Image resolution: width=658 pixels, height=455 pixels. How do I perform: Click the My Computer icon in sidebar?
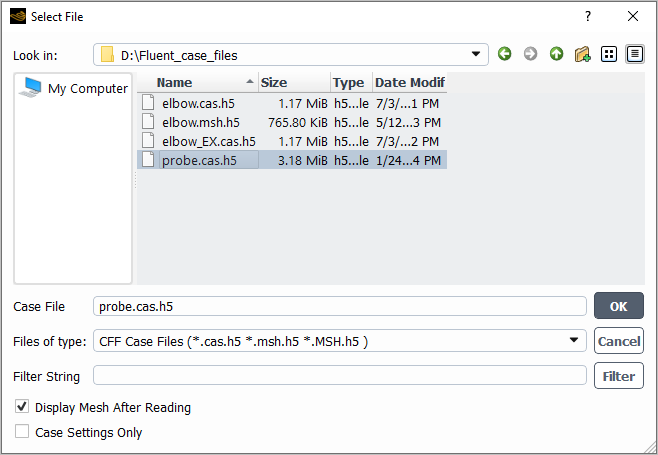(x=31, y=87)
